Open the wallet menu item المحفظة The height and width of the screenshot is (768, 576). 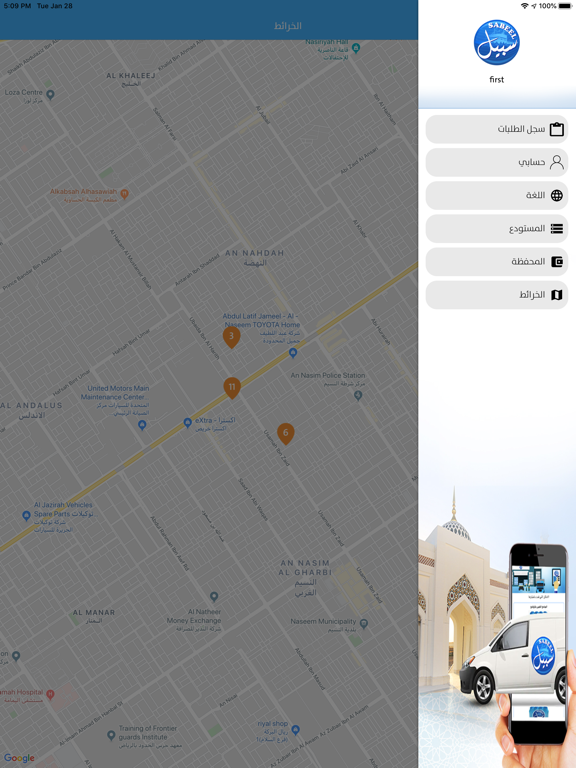point(497,262)
